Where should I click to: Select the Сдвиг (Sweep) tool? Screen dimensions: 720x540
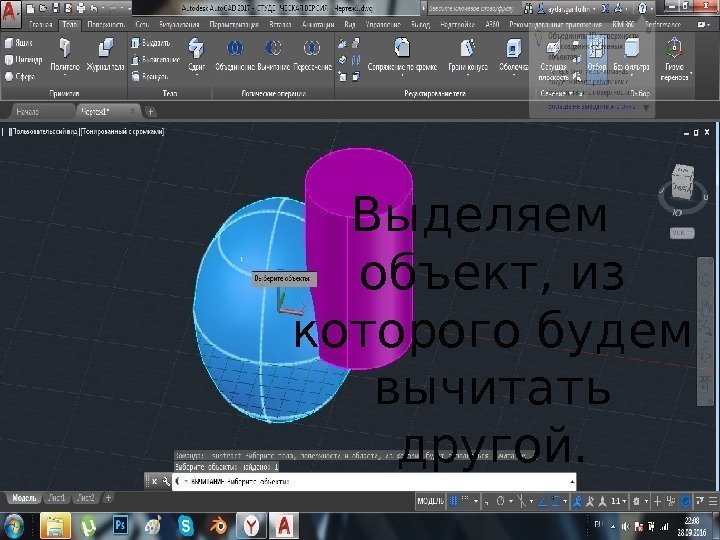(x=196, y=55)
